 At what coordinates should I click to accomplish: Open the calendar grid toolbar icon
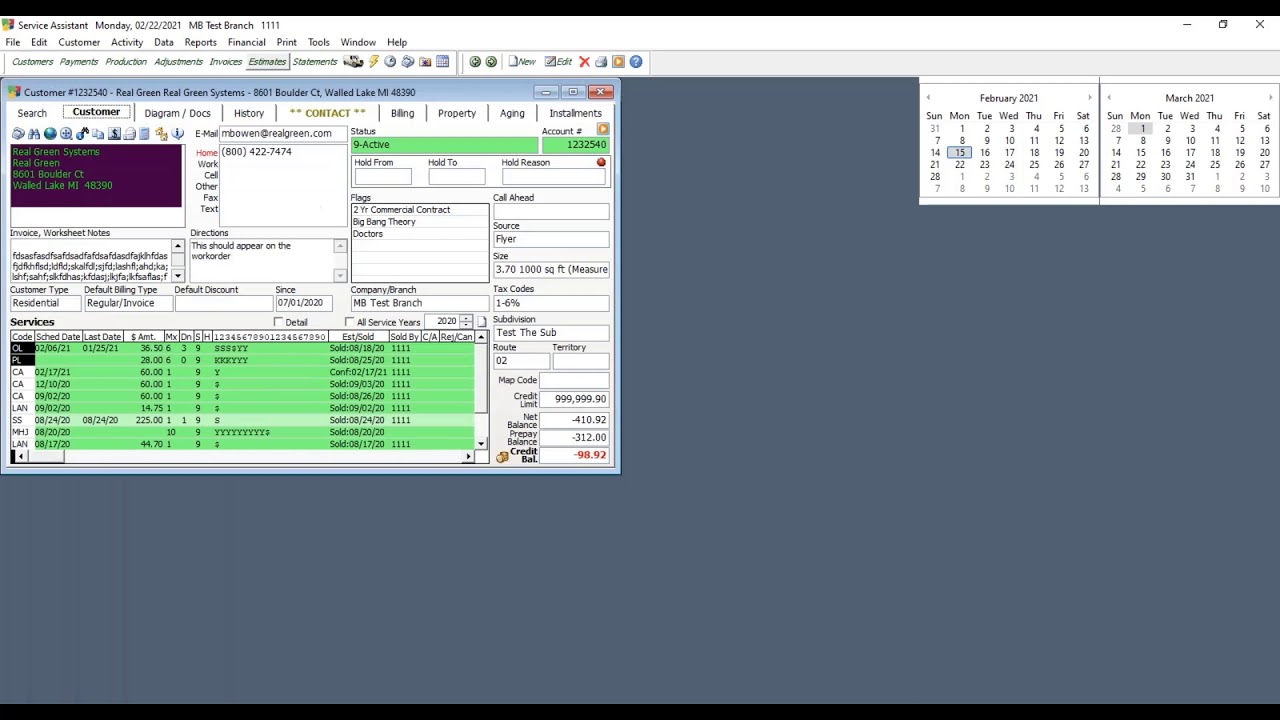click(x=442, y=62)
